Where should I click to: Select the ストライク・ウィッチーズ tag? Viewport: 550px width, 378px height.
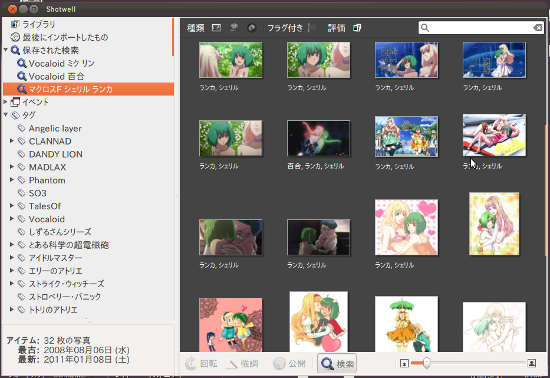[x=88, y=284]
